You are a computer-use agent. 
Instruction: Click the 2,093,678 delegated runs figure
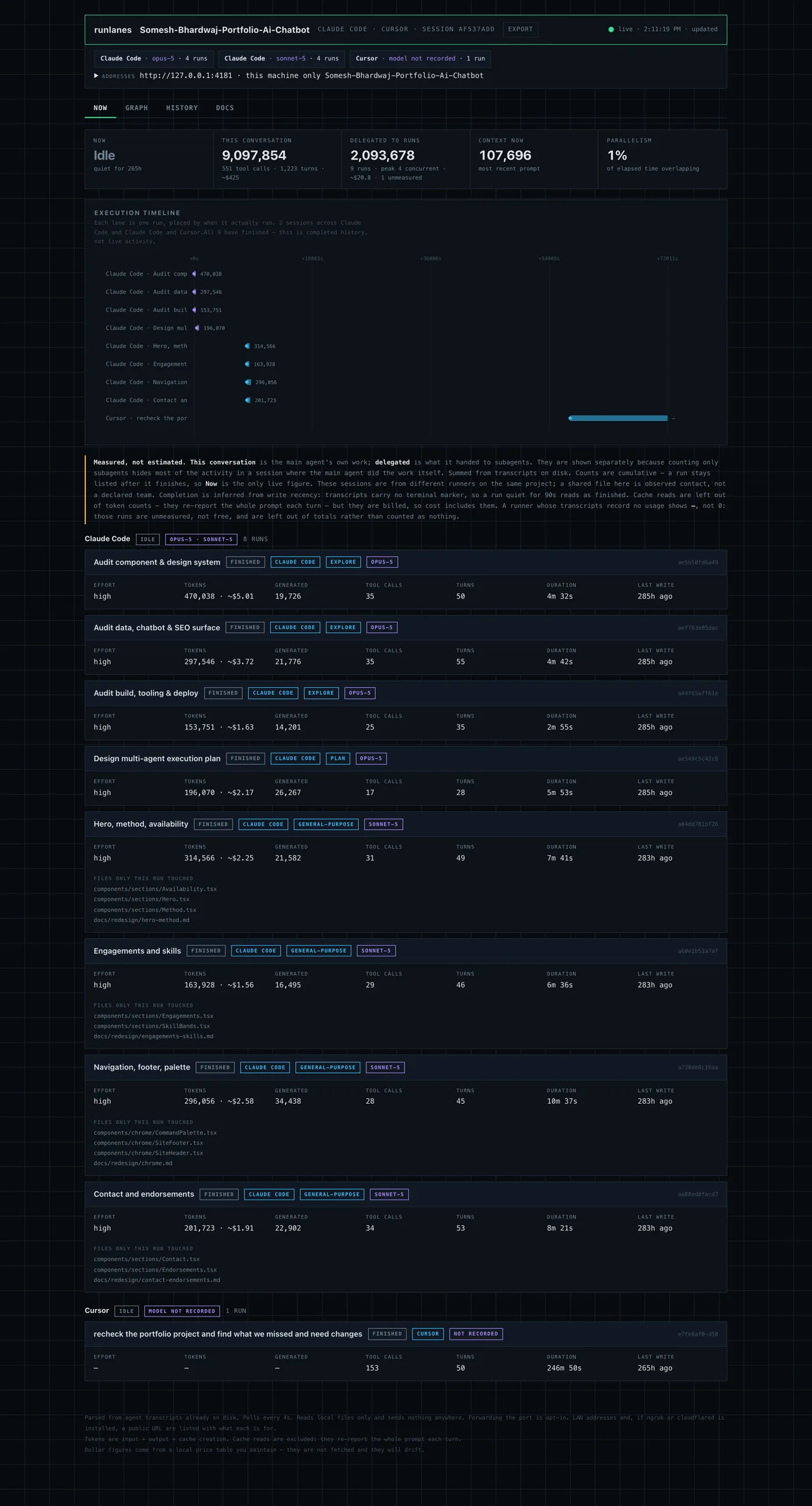tap(383, 156)
